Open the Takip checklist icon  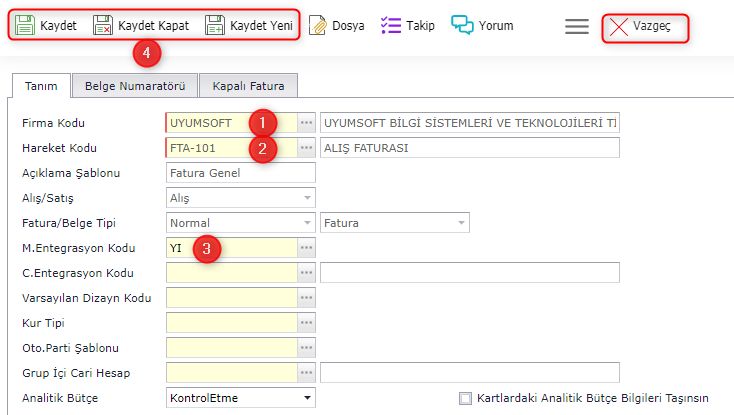pos(392,25)
